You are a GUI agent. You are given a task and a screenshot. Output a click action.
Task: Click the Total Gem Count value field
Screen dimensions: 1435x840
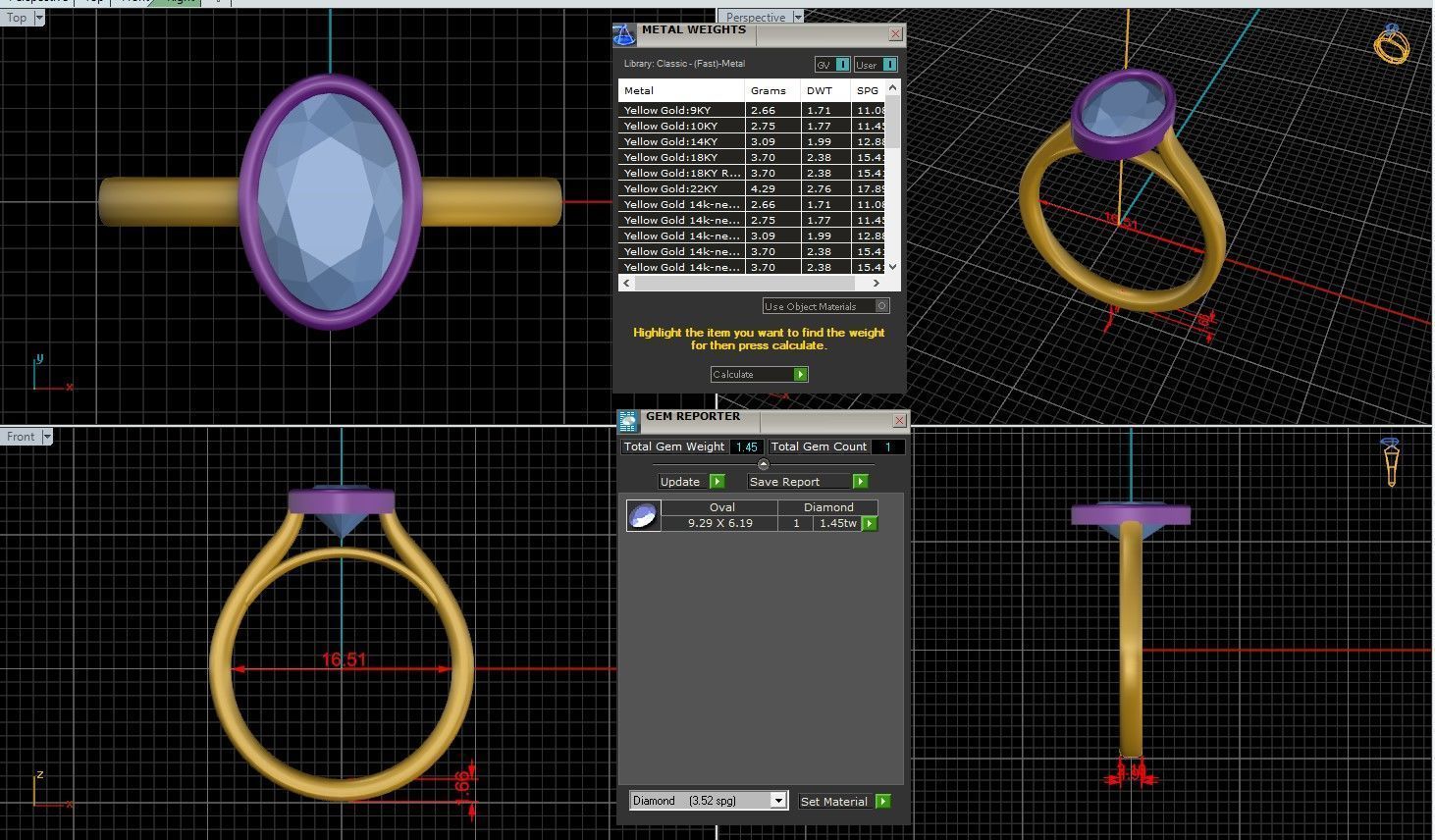[888, 446]
